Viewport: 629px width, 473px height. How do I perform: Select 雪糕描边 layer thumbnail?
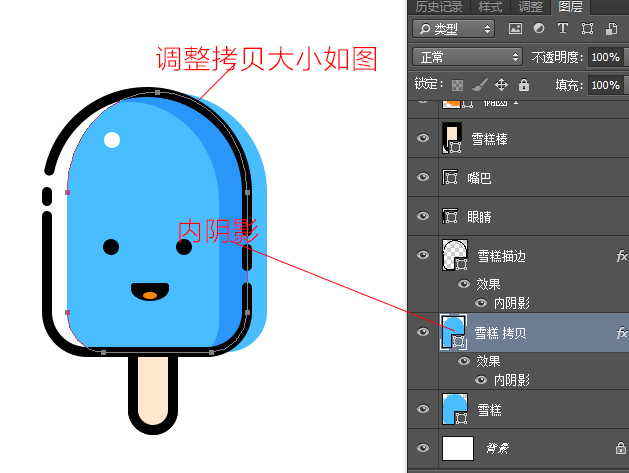click(x=455, y=255)
